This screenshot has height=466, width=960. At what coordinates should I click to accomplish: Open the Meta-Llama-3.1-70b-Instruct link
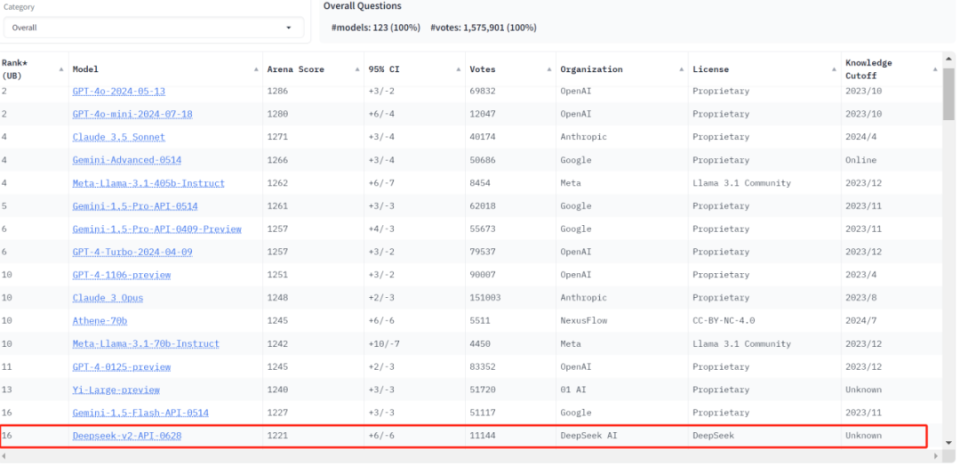(x=146, y=344)
